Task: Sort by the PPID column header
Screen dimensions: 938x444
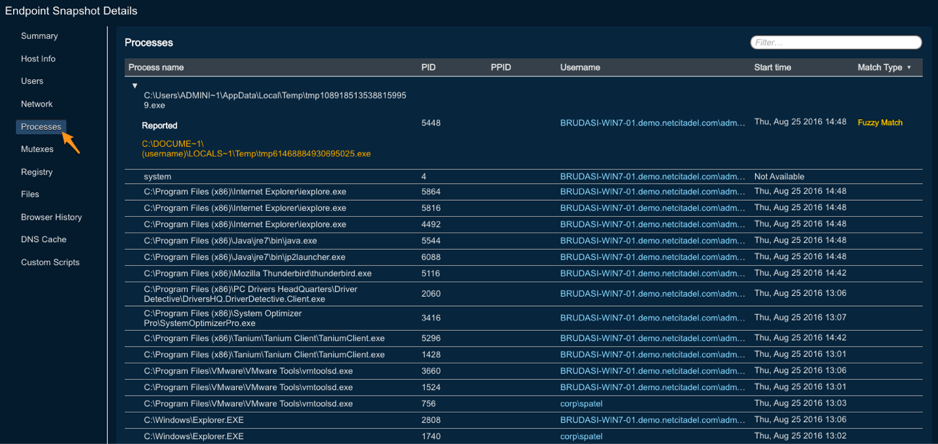Action: pyautogui.click(x=500, y=68)
